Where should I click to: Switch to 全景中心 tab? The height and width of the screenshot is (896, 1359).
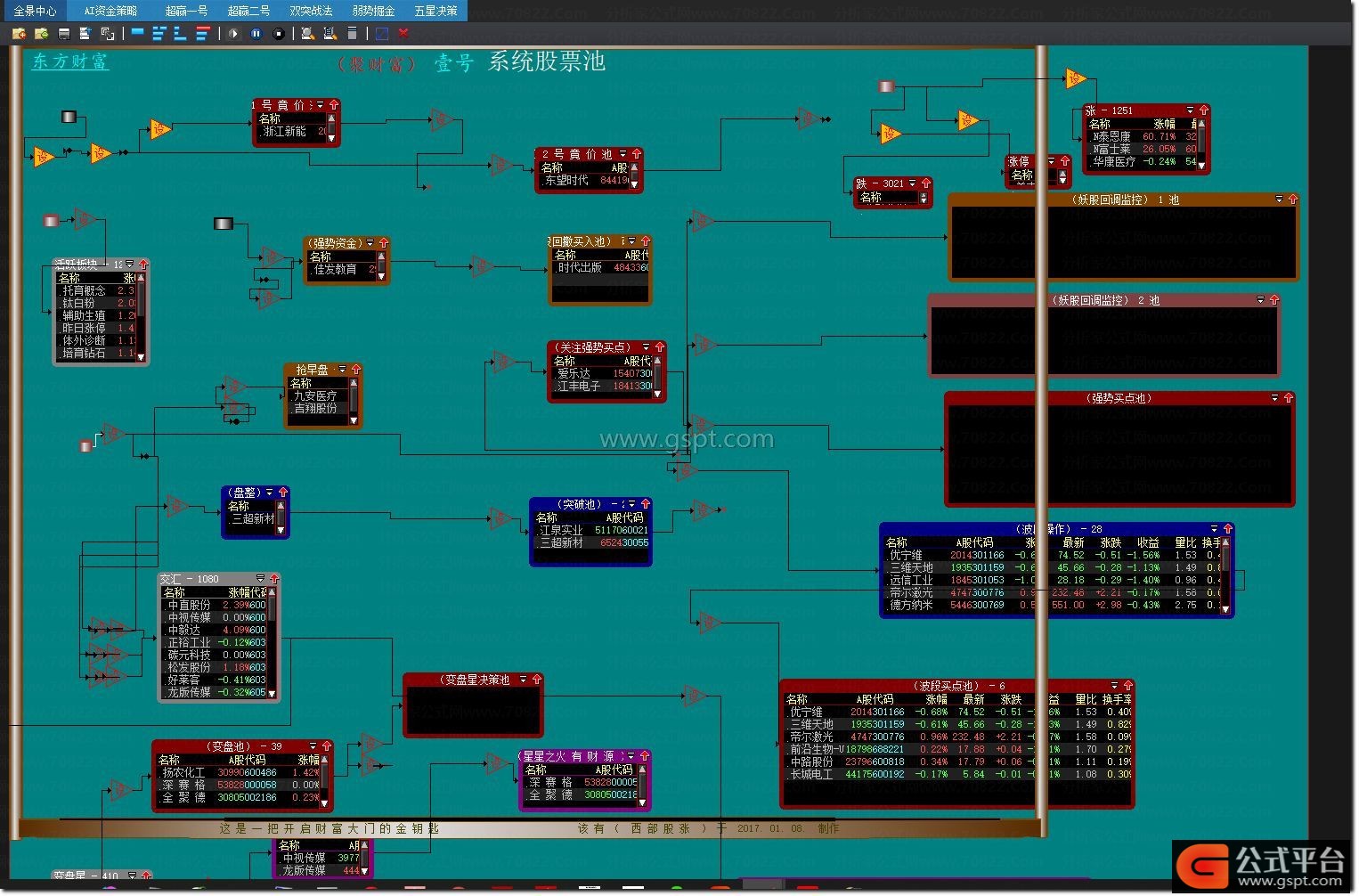[35, 11]
